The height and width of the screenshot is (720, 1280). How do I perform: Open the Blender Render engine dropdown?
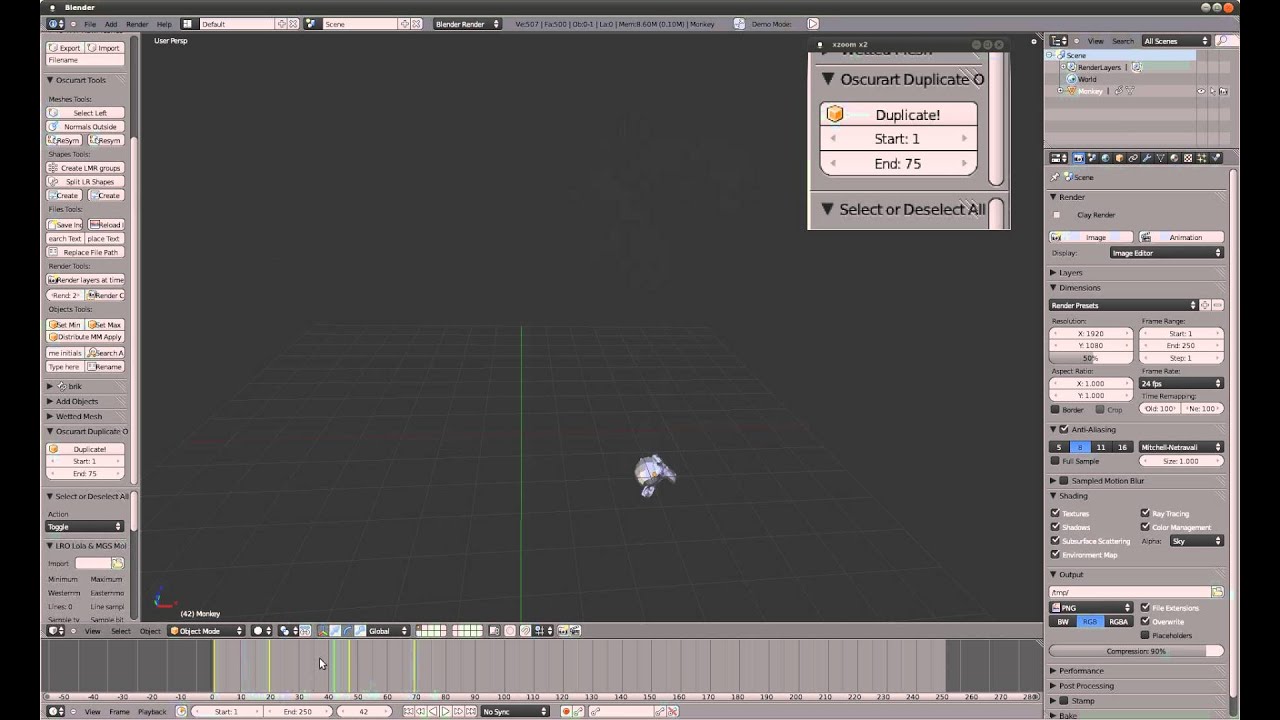coord(467,23)
